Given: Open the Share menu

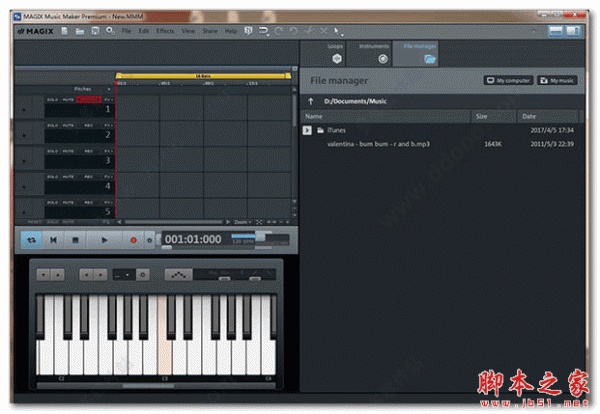Looking at the screenshot, I should tap(210, 31).
